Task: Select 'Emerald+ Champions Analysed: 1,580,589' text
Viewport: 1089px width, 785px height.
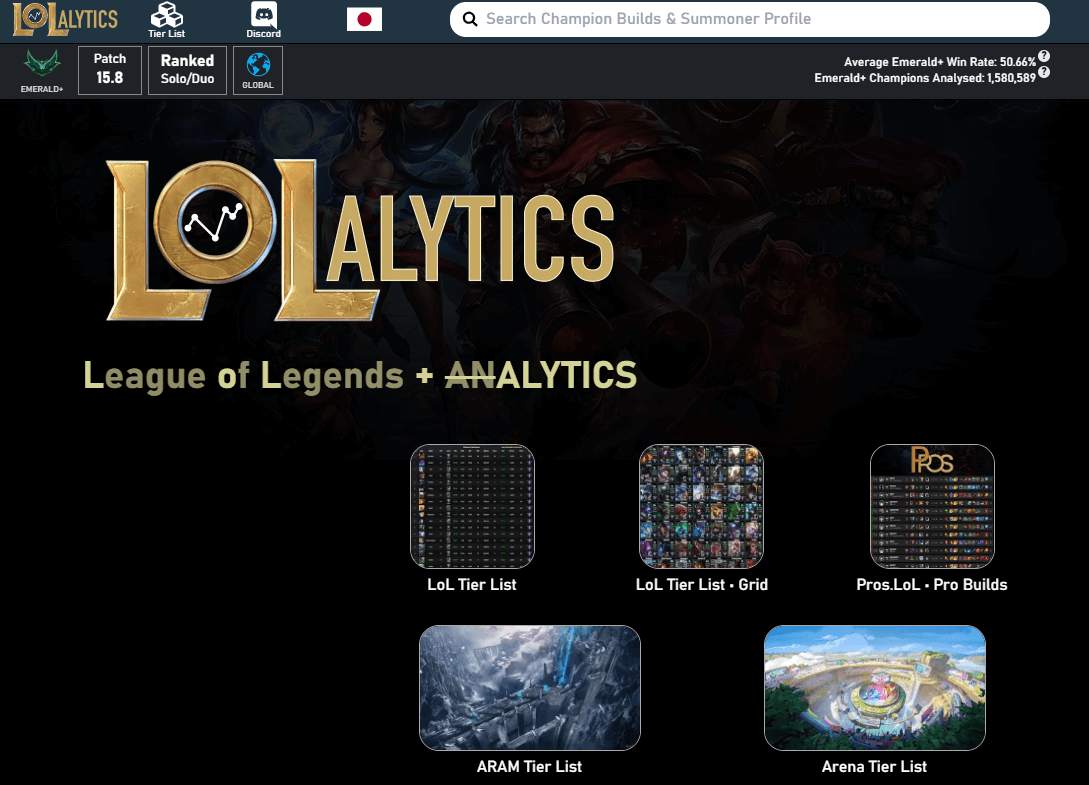Action: point(925,78)
